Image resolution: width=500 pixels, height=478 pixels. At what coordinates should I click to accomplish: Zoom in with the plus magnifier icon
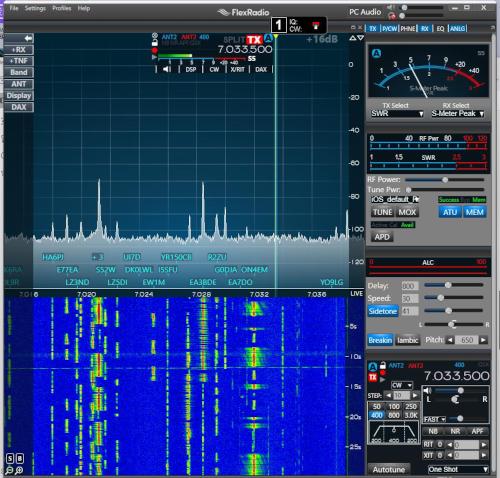19,471
